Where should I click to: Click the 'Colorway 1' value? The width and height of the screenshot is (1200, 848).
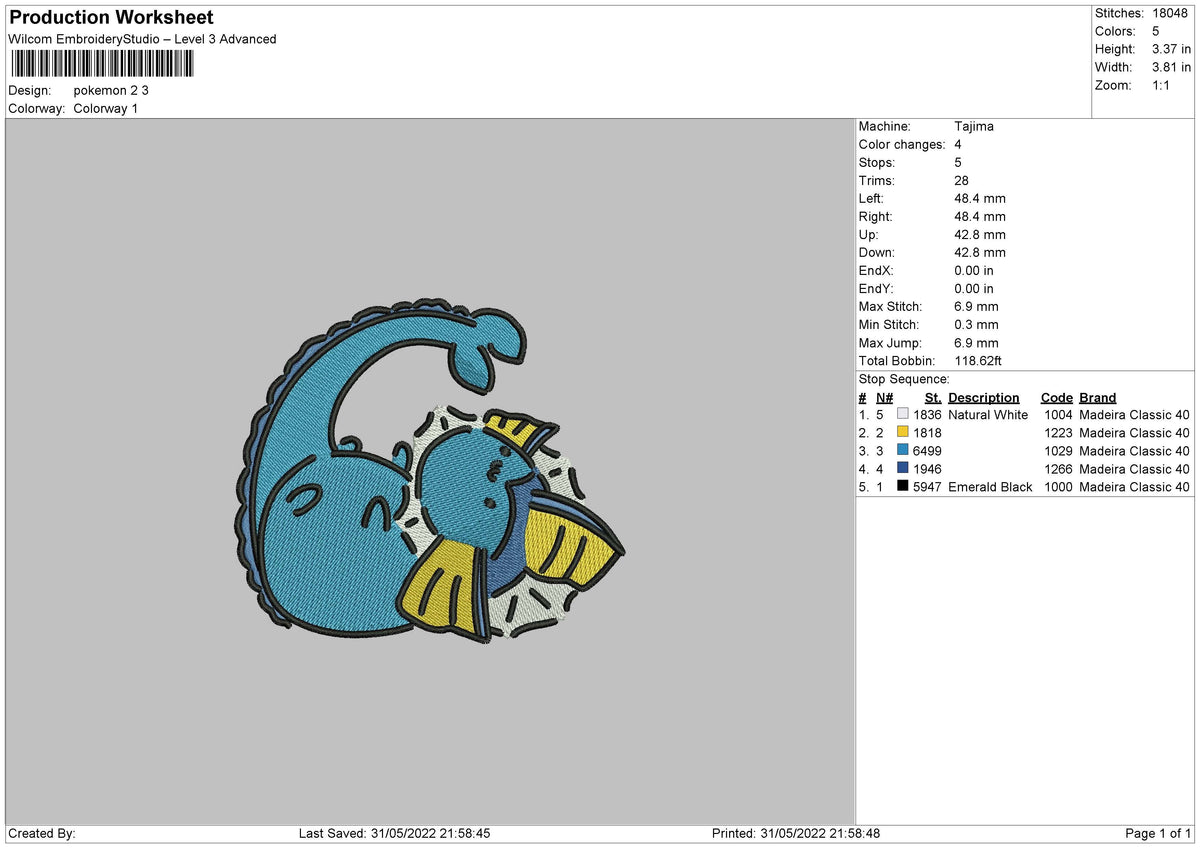point(106,108)
